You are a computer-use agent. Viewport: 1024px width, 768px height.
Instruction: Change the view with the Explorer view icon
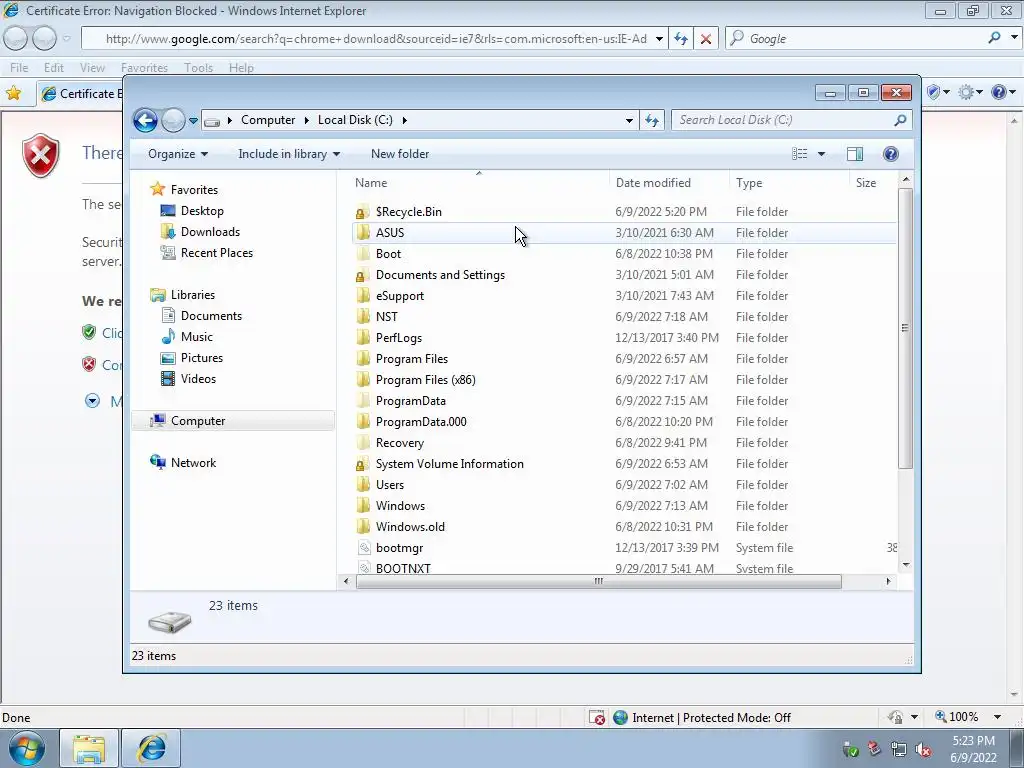[x=799, y=153]
